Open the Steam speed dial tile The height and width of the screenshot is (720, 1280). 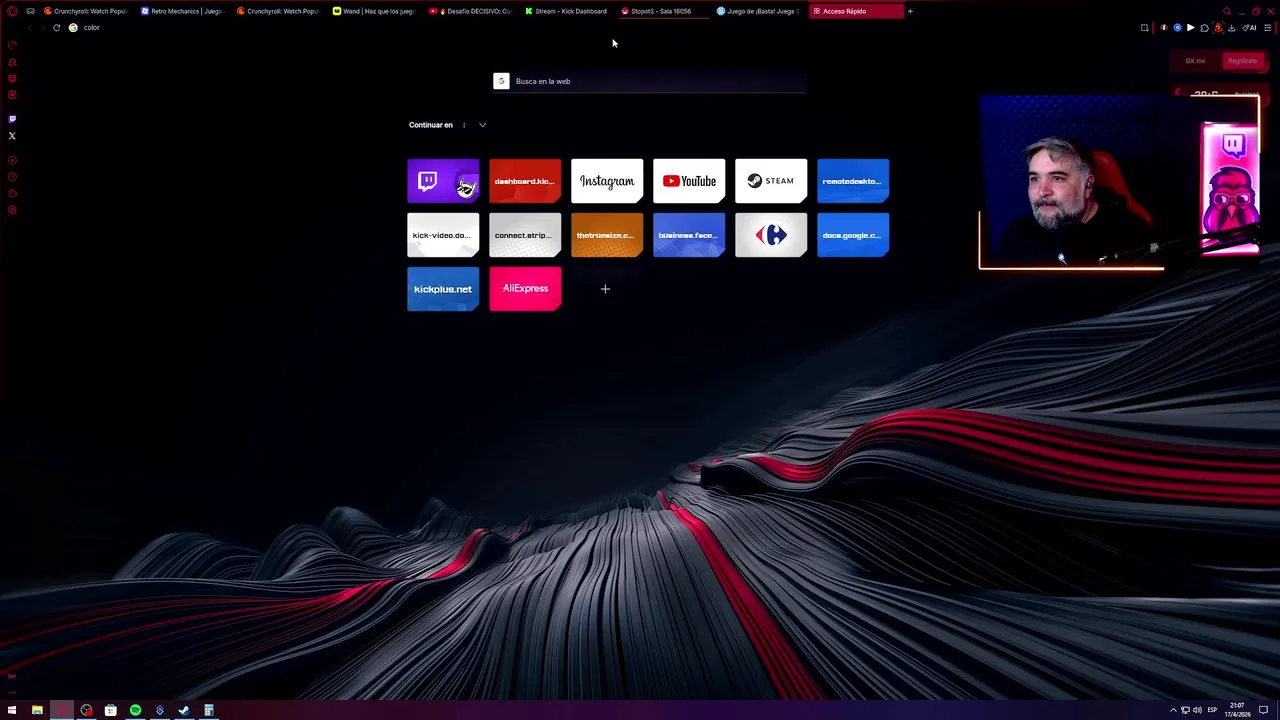[x=771, y=181]
